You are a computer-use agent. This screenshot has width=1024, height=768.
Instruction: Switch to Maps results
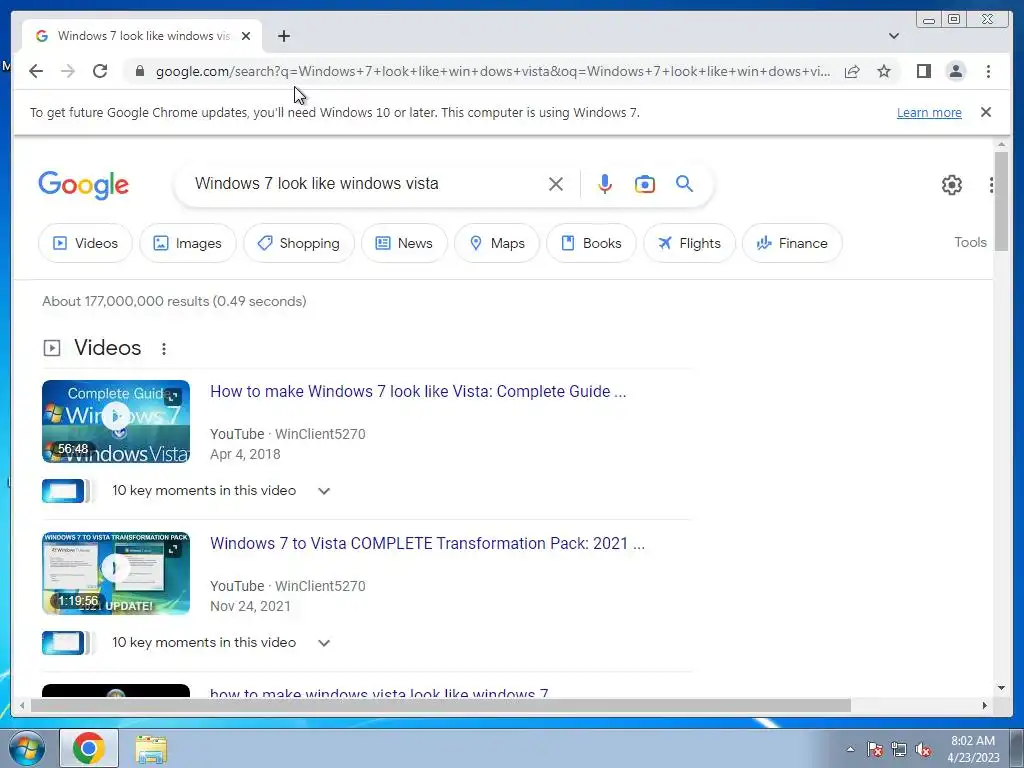tap(497, 243)
